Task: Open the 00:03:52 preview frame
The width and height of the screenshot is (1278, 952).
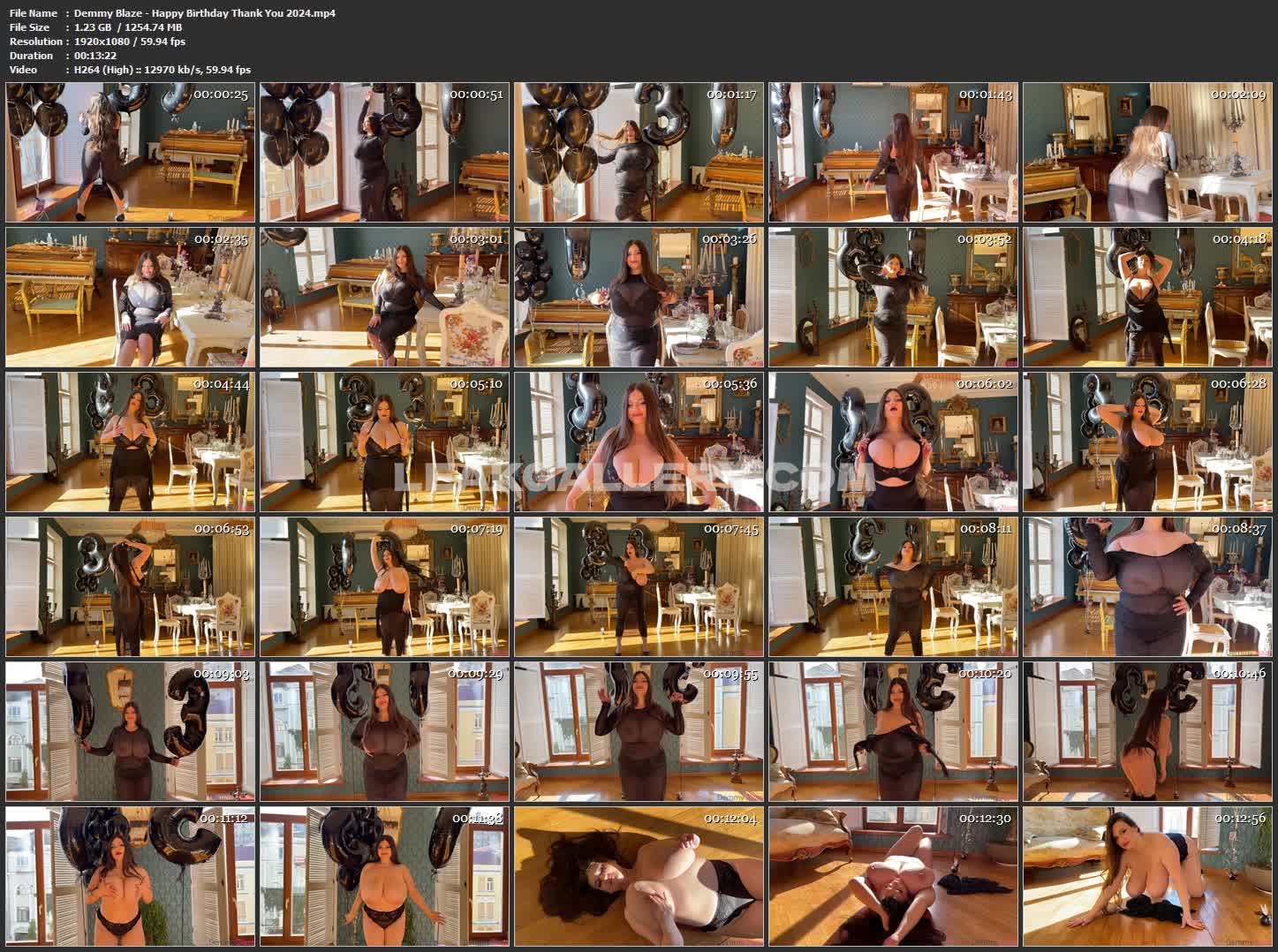Action: click(x=893, y=298)
